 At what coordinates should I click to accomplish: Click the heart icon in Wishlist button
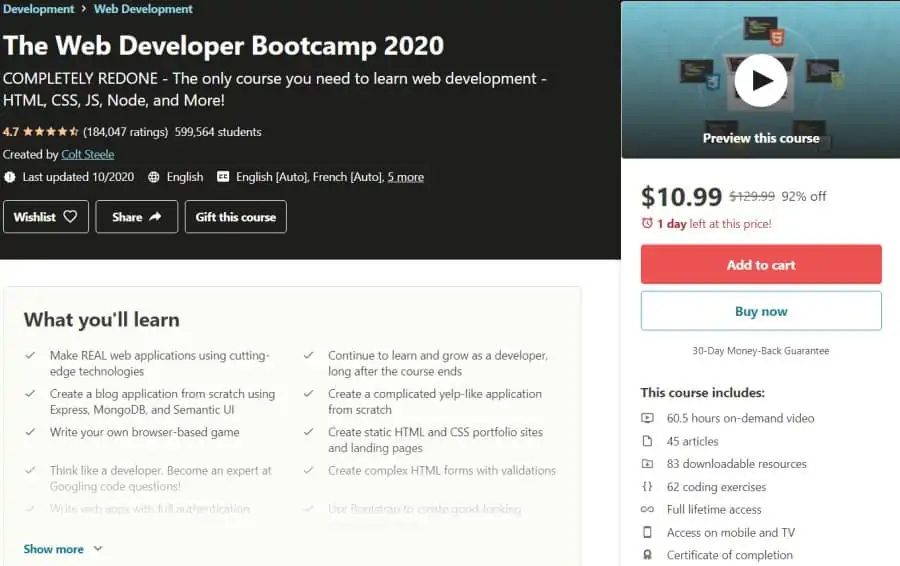pos(70,216)
